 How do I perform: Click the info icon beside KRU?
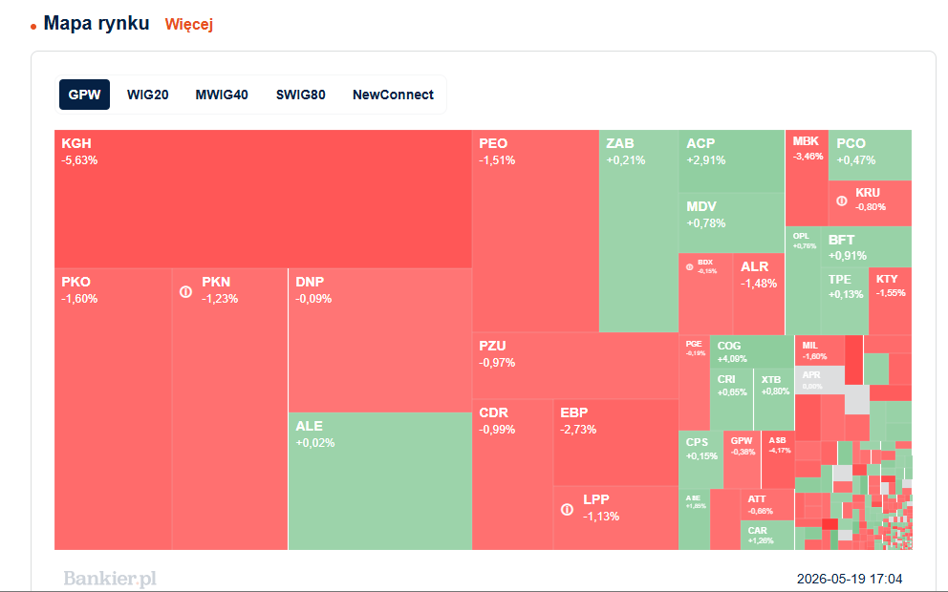(x=842, y=201)
